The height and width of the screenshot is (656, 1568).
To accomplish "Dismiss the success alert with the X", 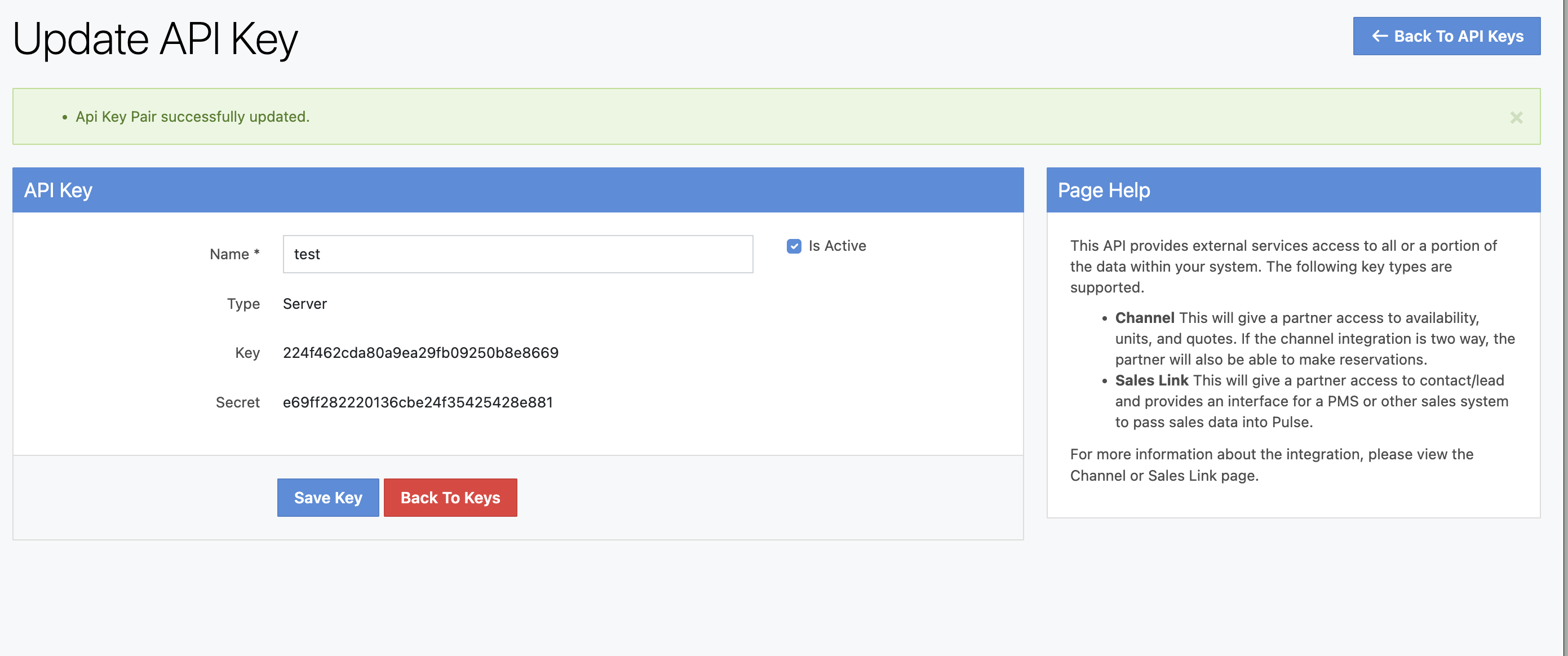I will coord(1516,117).
